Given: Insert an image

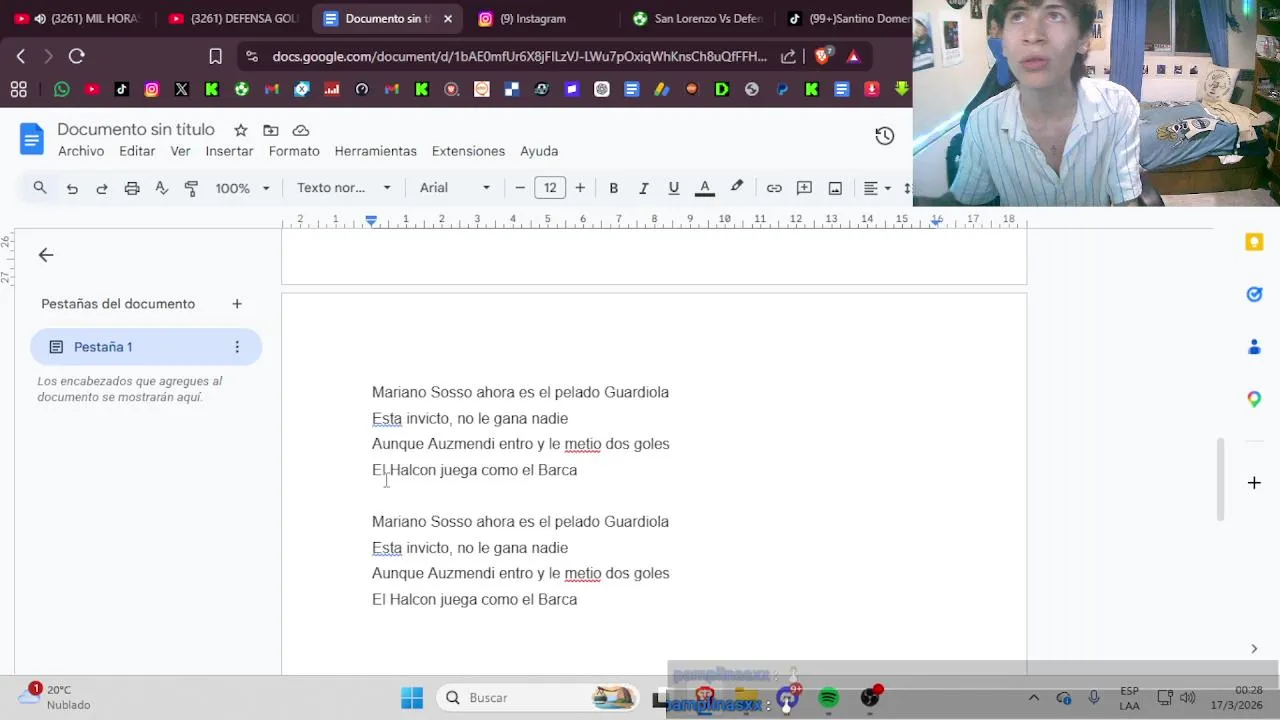Looking at the screenshot, I should click(x=835, y=188).
